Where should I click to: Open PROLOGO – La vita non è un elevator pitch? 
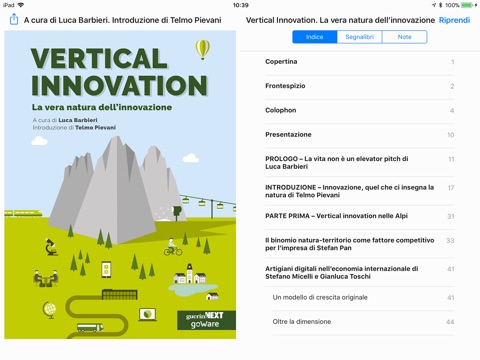(x=360, y=163)
